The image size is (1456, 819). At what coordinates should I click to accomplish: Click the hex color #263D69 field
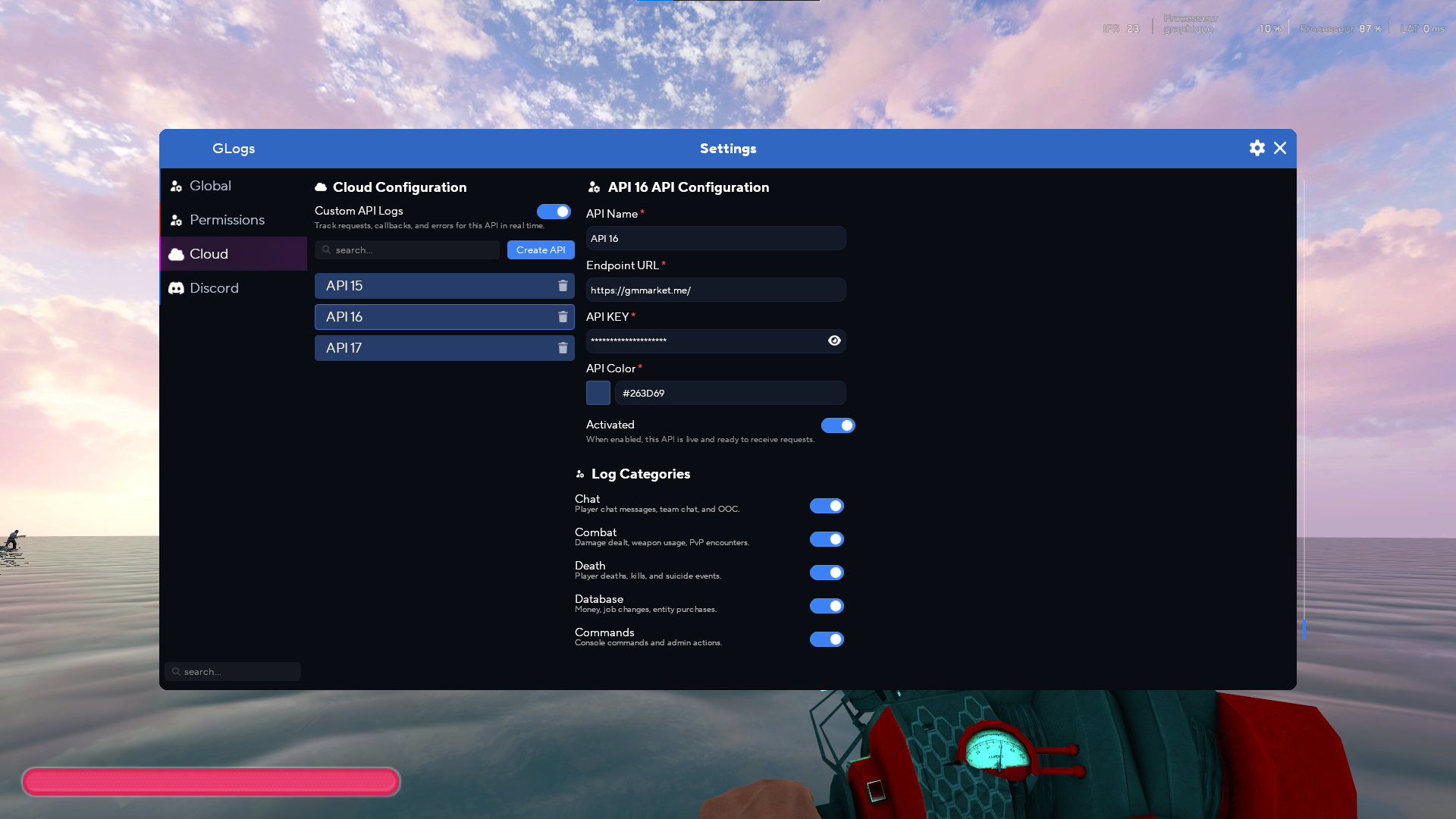point(730,393)
